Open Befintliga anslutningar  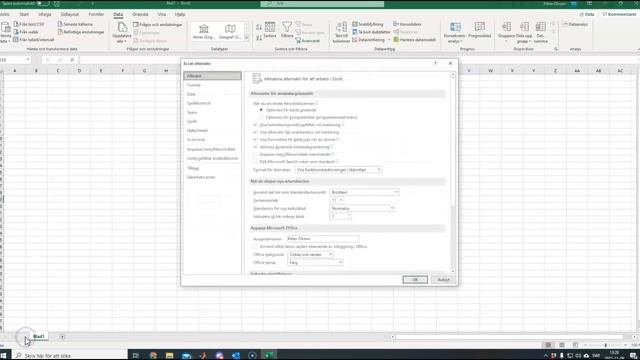(81, 32)
